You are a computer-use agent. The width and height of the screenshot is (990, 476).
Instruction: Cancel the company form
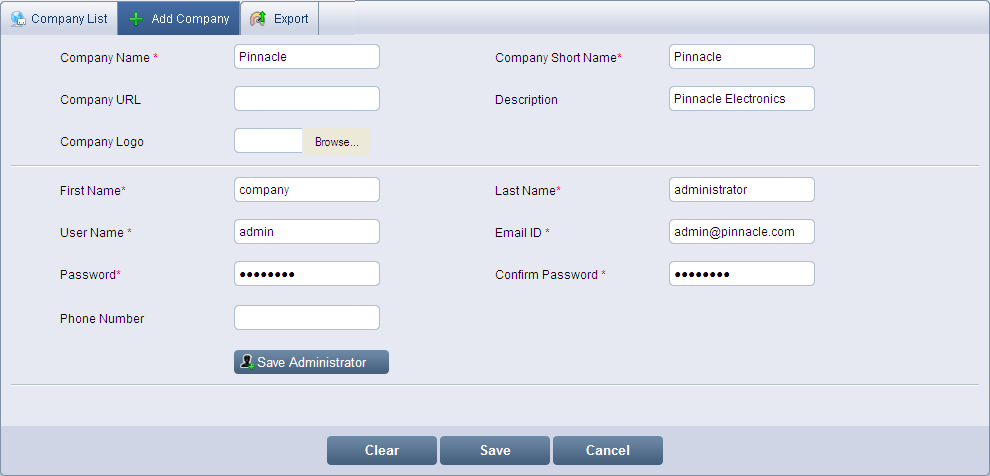pyautogui.click(x=608, y=451)
